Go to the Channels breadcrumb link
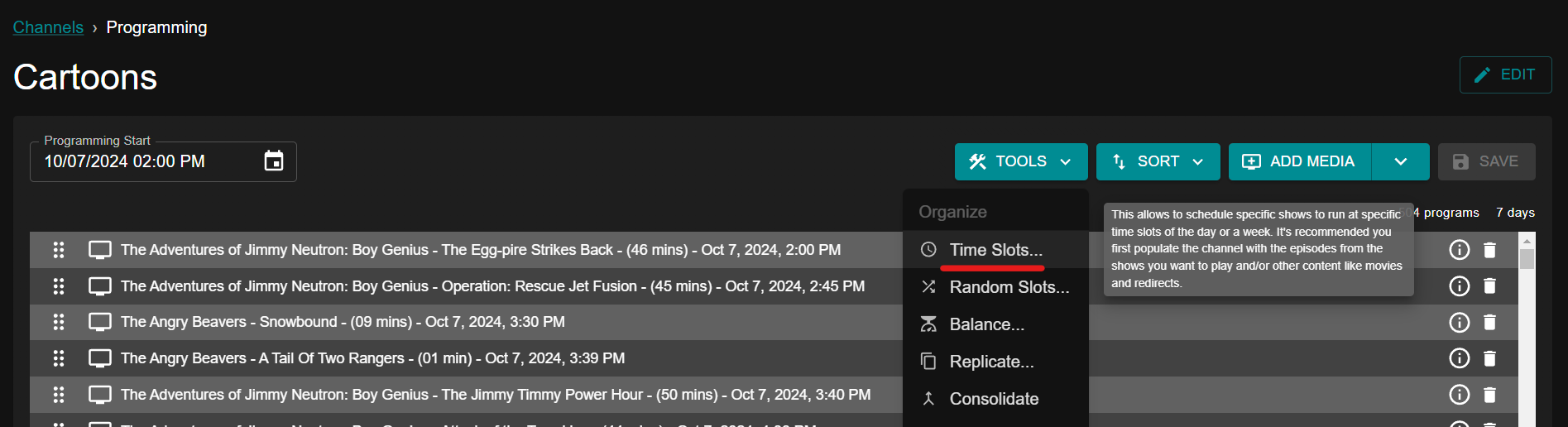The image size is (1568, 427). click(48, 27)
